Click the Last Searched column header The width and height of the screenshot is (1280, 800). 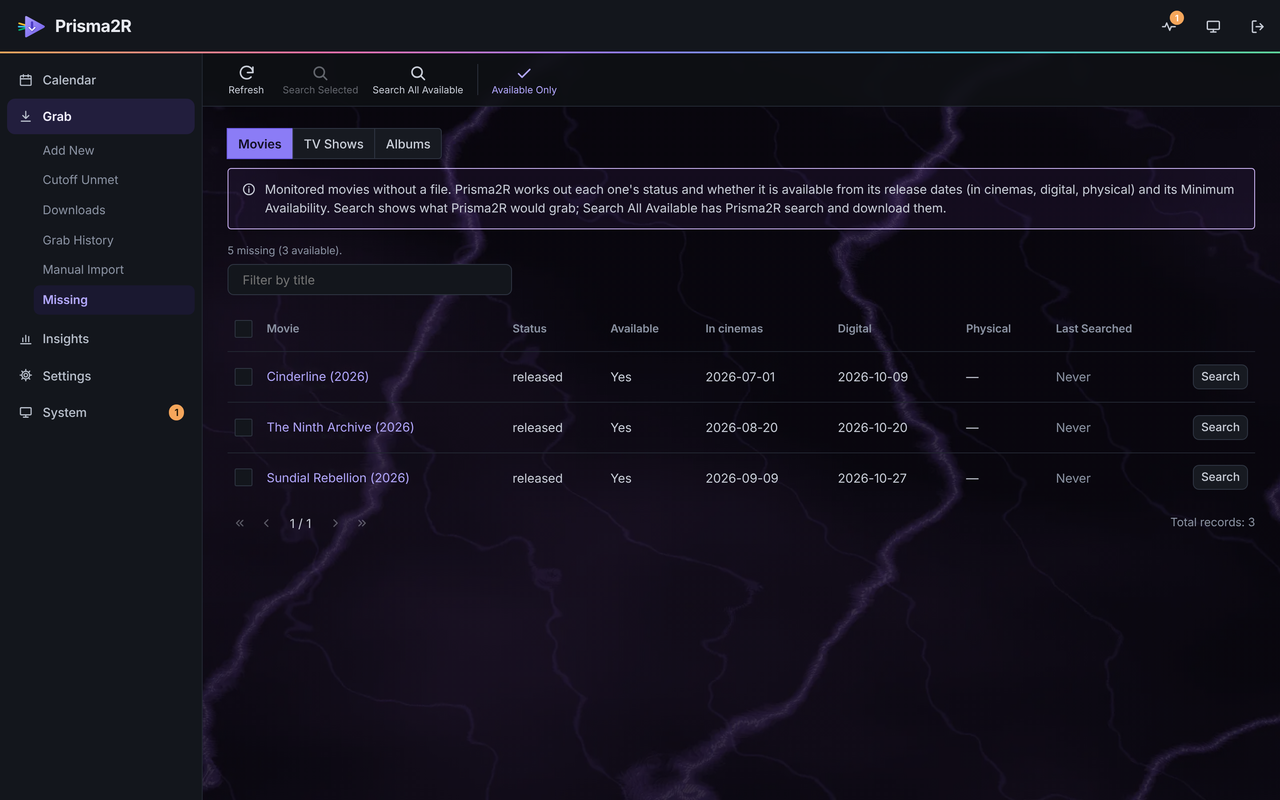[1094, 328]
